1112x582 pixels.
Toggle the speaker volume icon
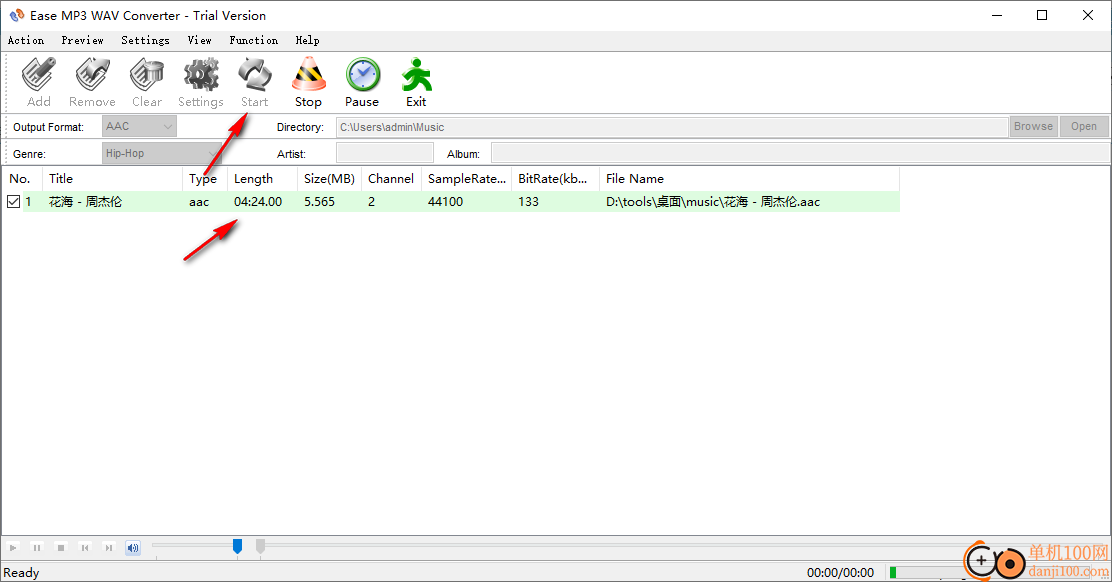[133, 547]
